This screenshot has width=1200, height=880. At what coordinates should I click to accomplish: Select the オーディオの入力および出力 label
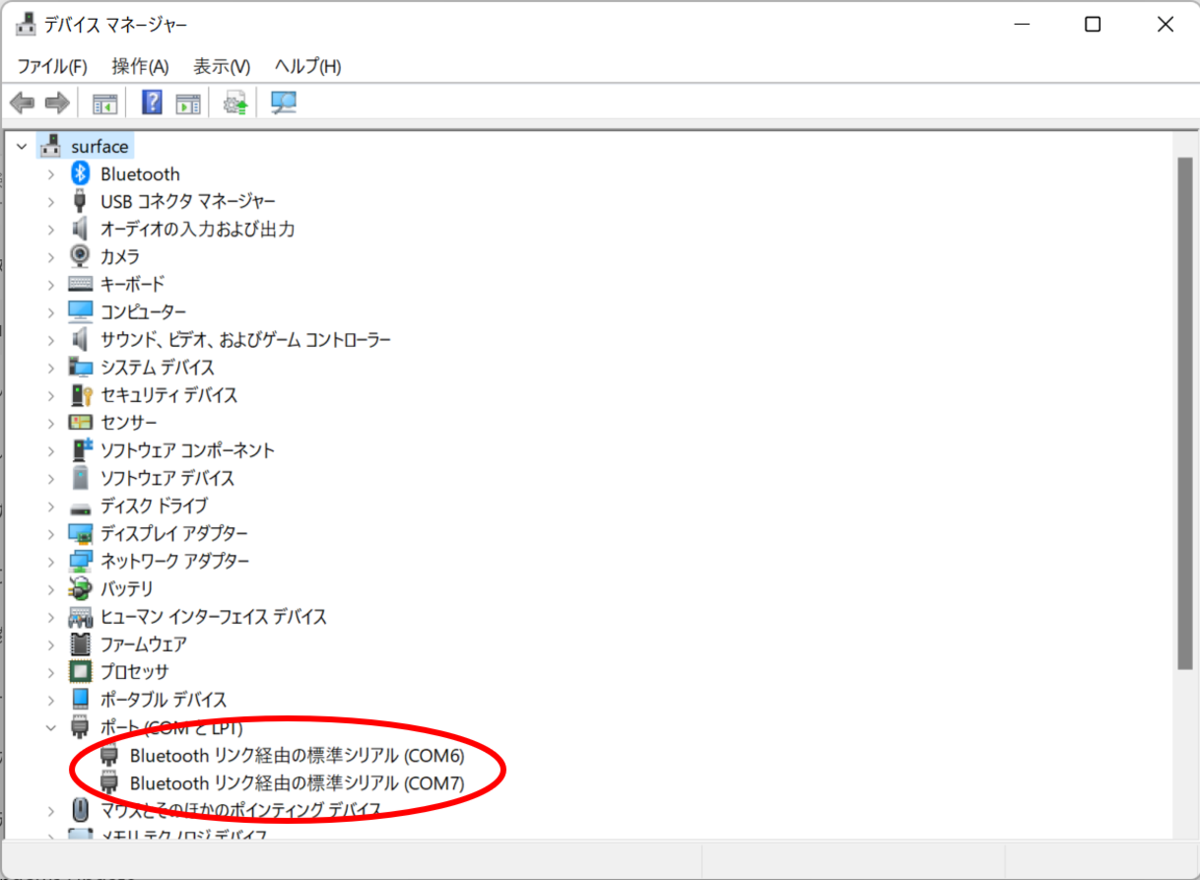pyautogui.click(x=197, y=229)
